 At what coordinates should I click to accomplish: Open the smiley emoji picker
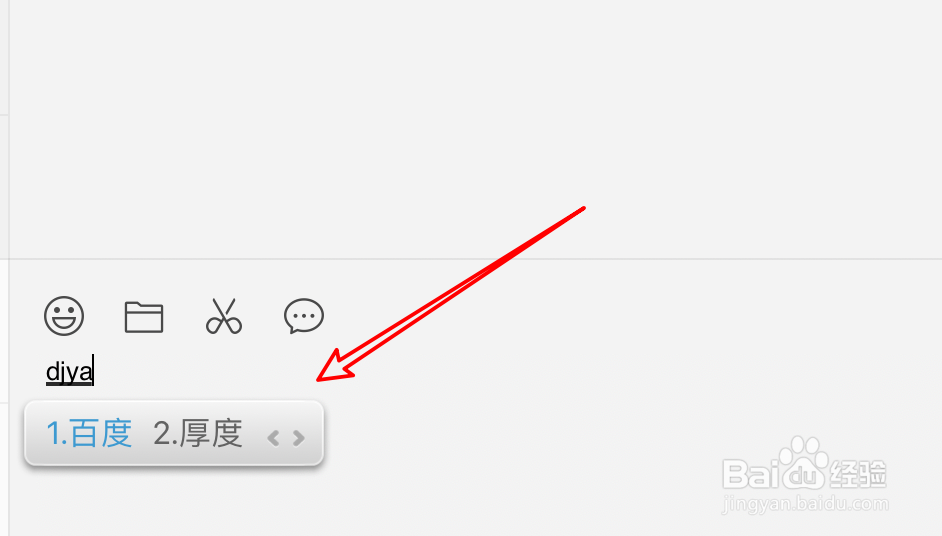tap(64, 315)
